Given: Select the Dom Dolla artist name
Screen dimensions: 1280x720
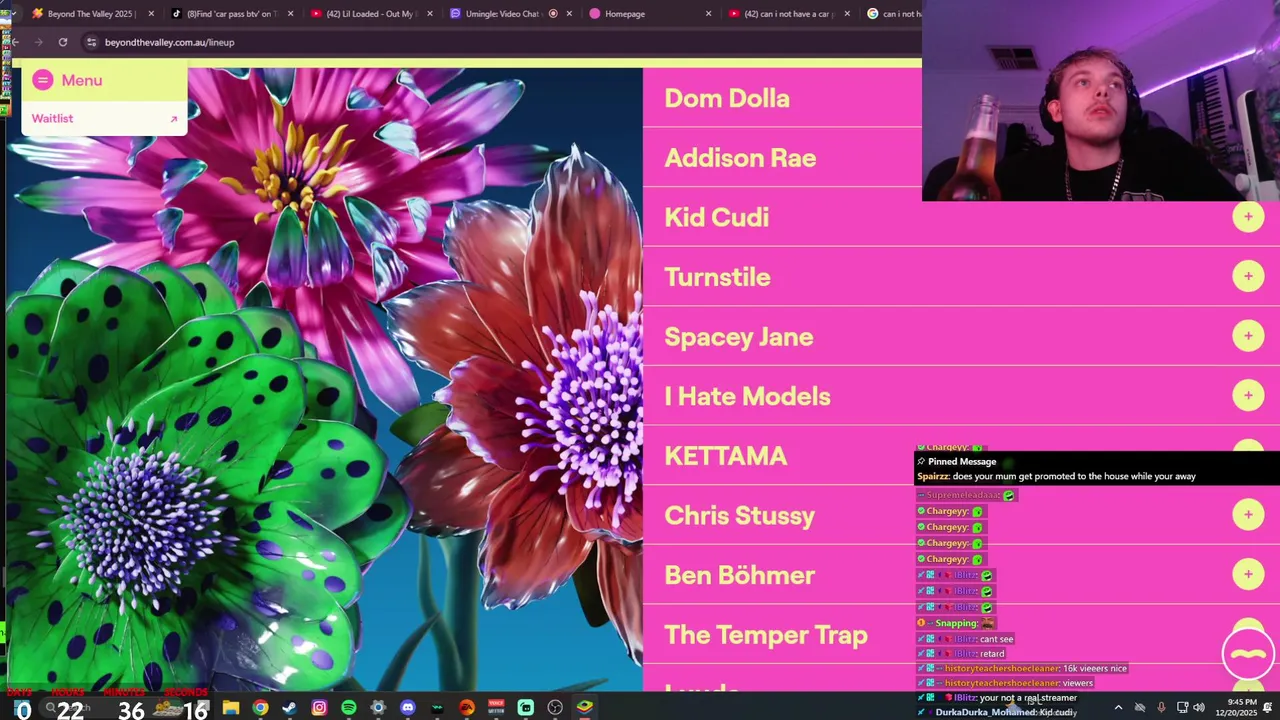Looking at the screenshot, I should coord(727,98).
